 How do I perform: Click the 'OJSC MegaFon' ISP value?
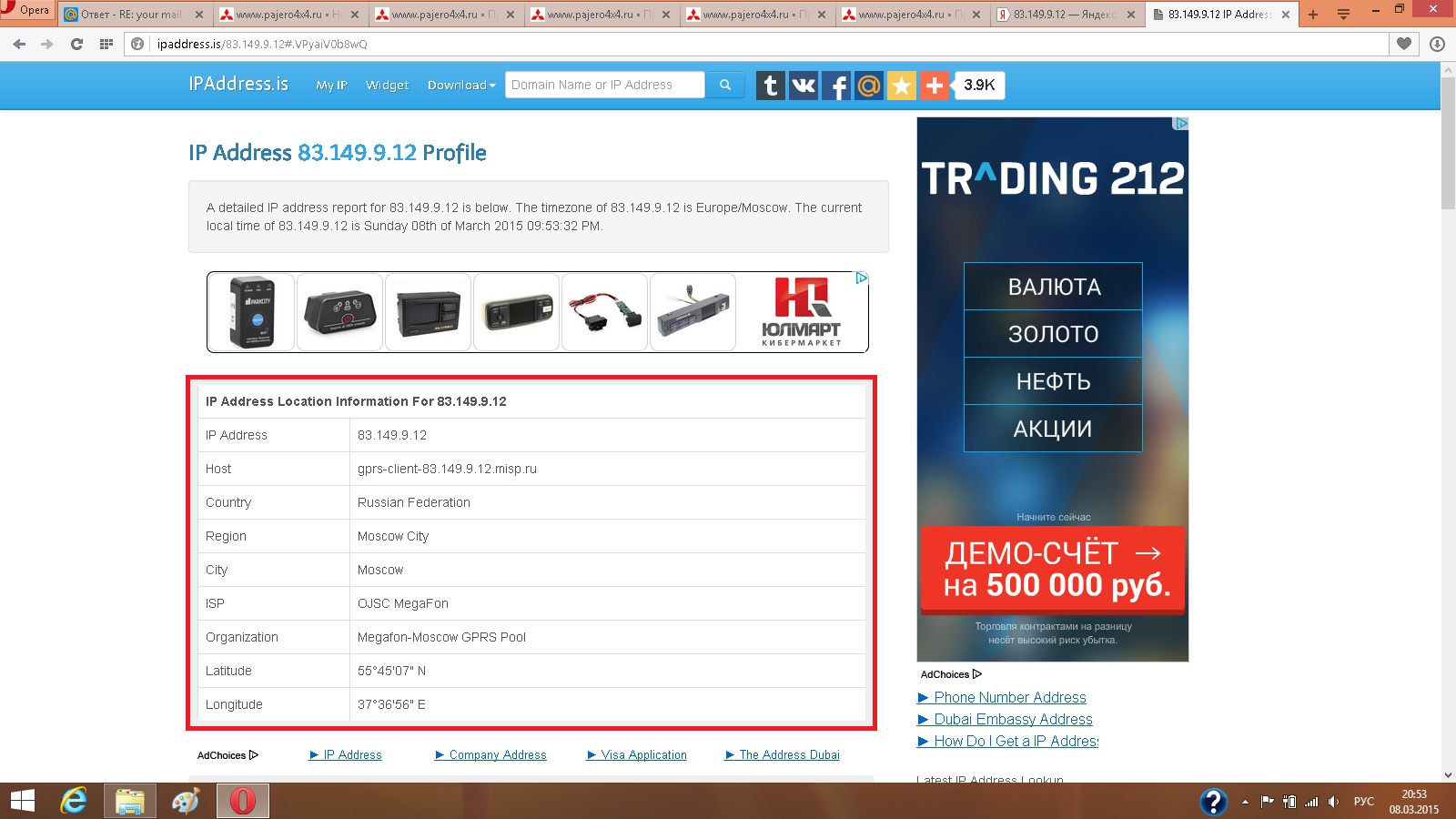tap(403, 603)
